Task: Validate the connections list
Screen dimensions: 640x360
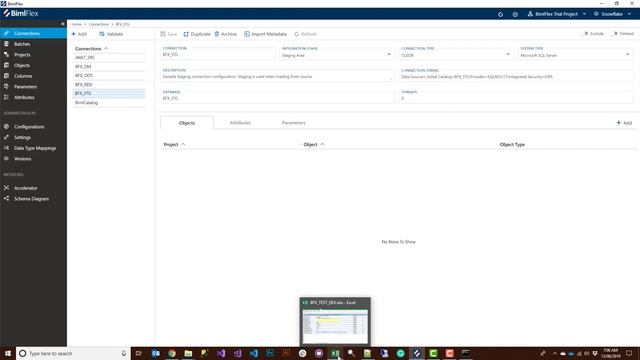Action: coord(111,34)
